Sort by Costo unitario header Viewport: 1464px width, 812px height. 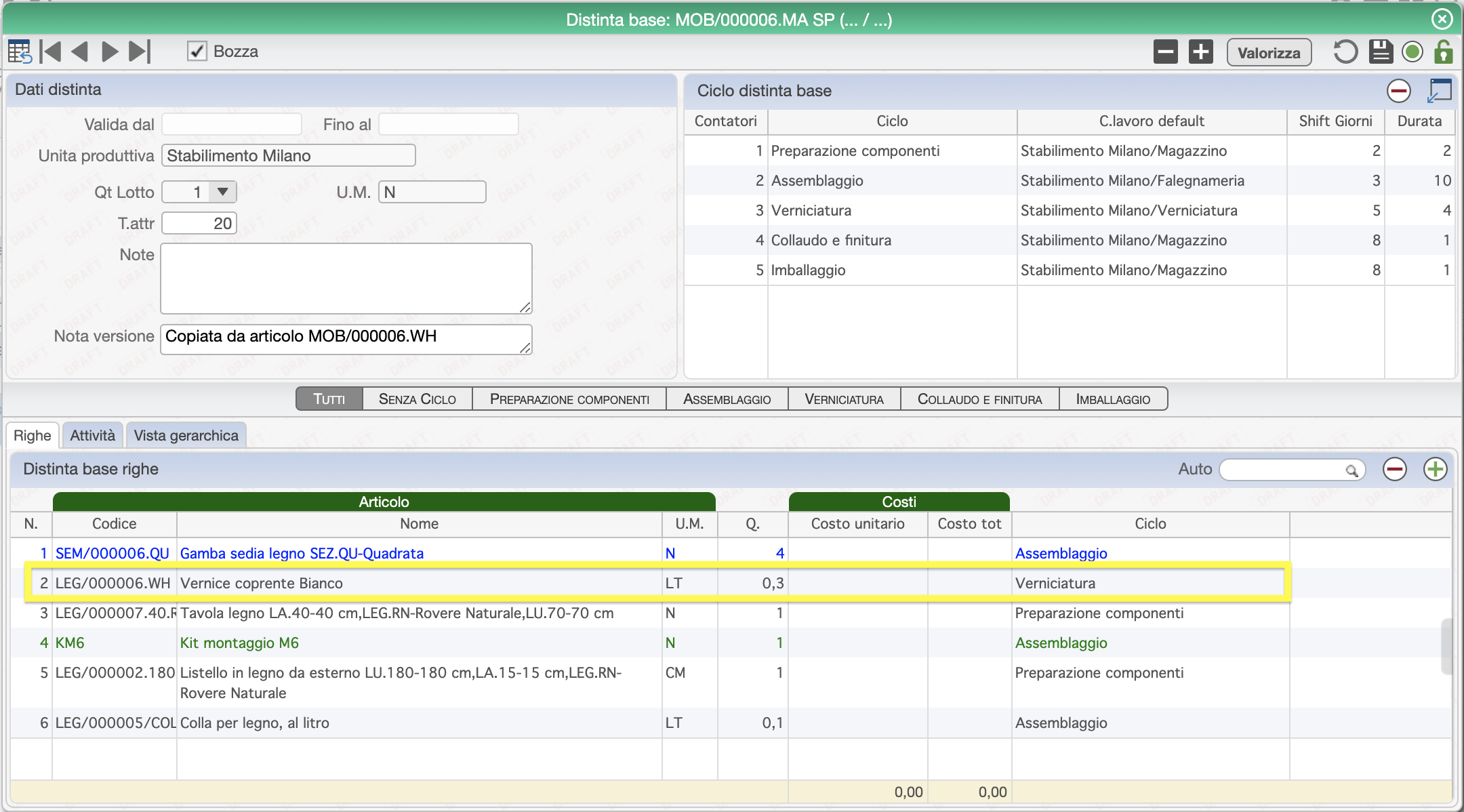tap(858, 524)
